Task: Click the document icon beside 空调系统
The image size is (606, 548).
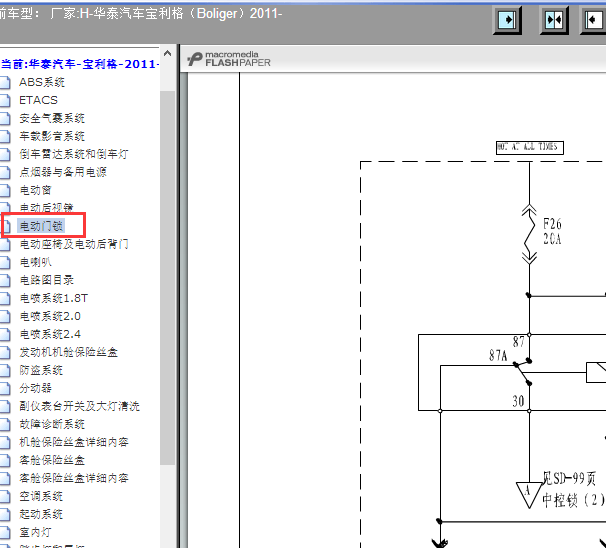Action: tap(5, 496)
